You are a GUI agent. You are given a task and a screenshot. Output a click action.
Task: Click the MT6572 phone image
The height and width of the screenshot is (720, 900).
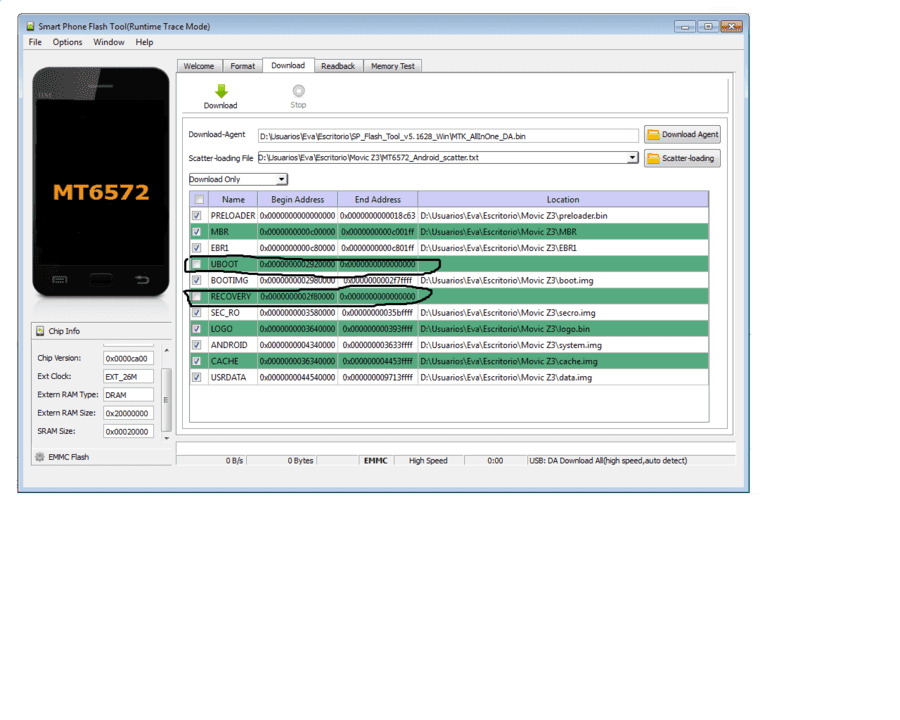(x=101, y=183)
